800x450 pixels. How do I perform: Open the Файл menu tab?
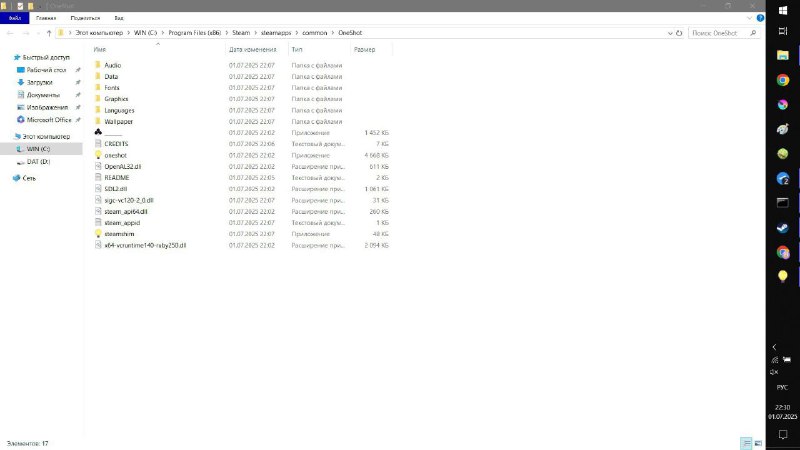tap(15, 18)
